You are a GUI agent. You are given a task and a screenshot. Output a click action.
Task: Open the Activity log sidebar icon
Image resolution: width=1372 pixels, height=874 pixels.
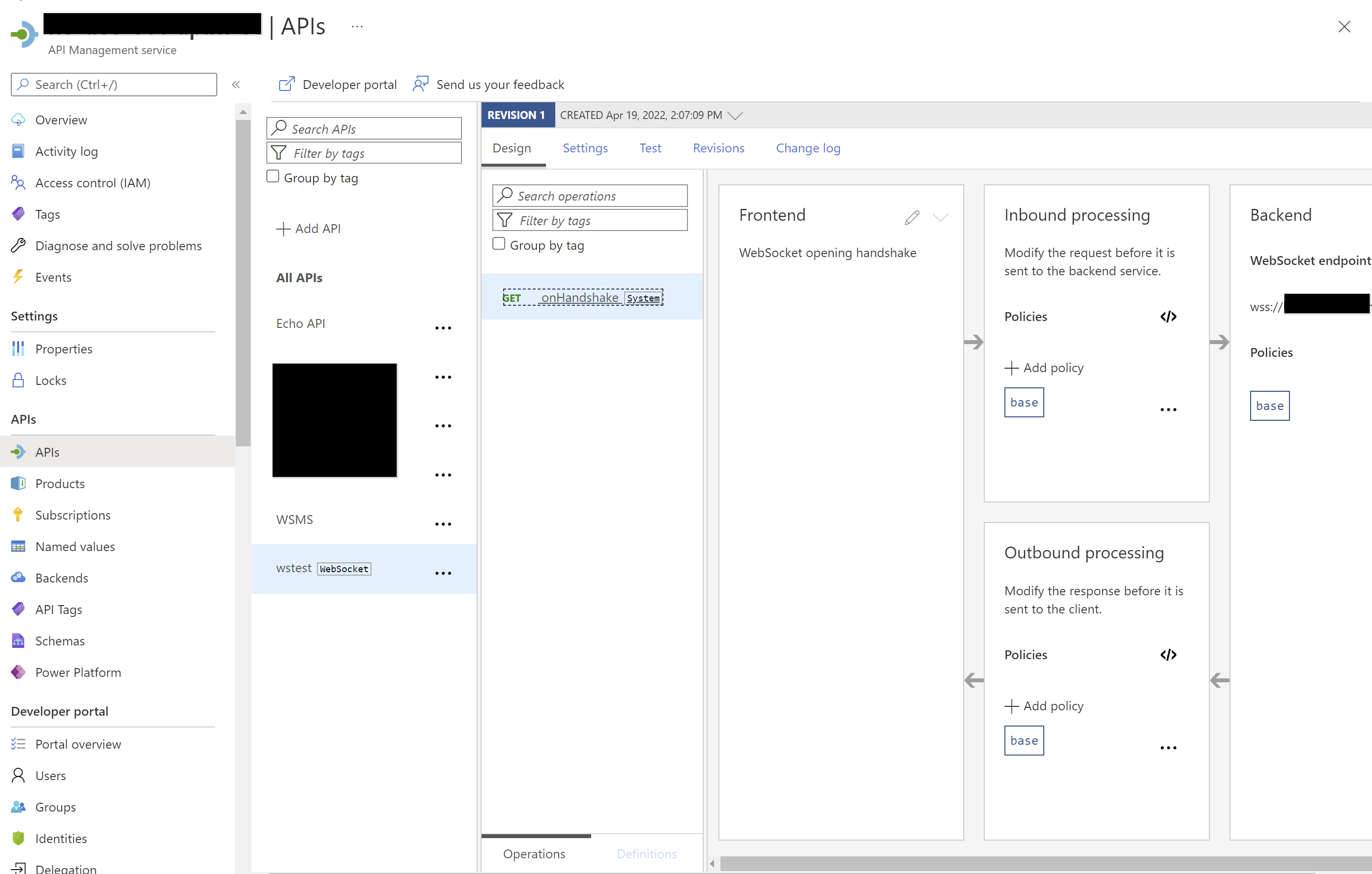tap(18, 151)
